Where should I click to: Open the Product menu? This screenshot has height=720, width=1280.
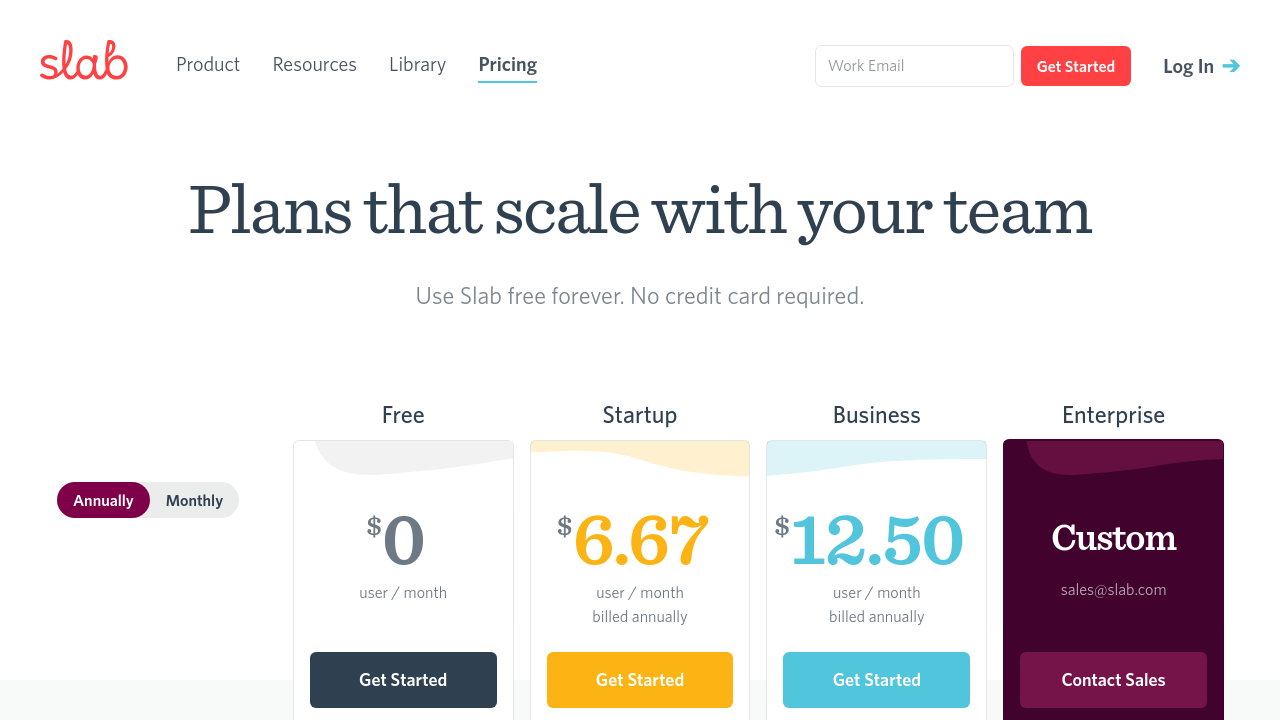pos(208,65)
